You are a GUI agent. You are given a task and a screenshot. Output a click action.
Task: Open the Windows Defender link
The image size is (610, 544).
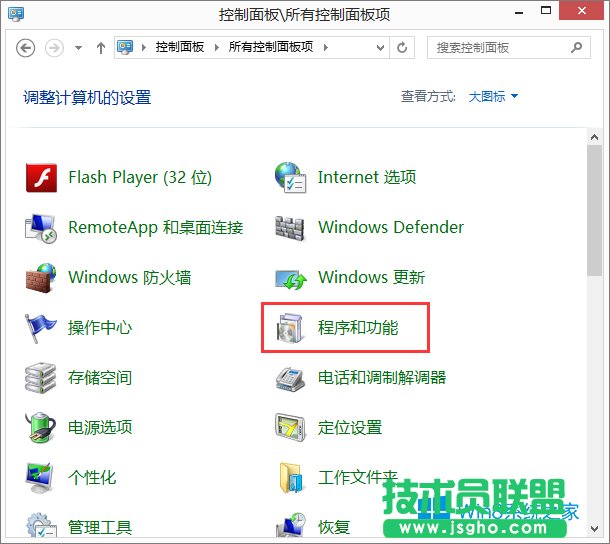pyautogui.click(x=391, y=227)
